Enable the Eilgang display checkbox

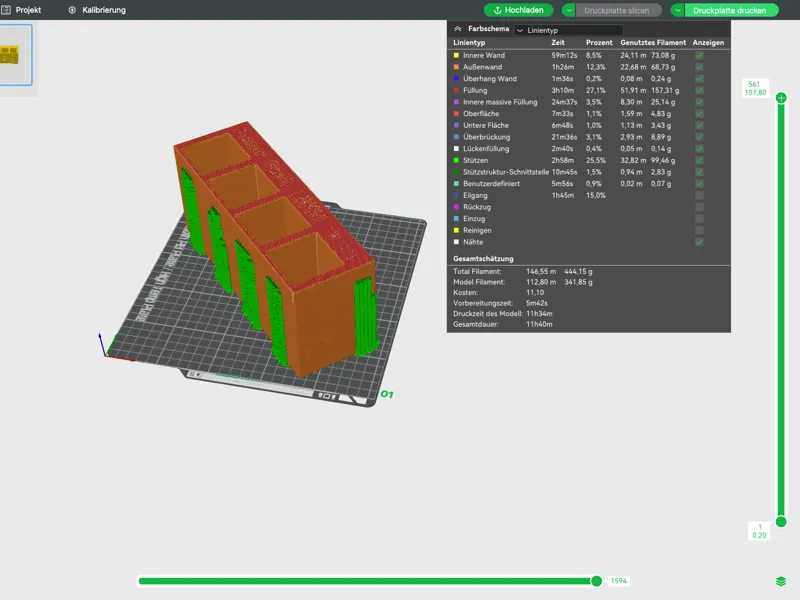699,195
